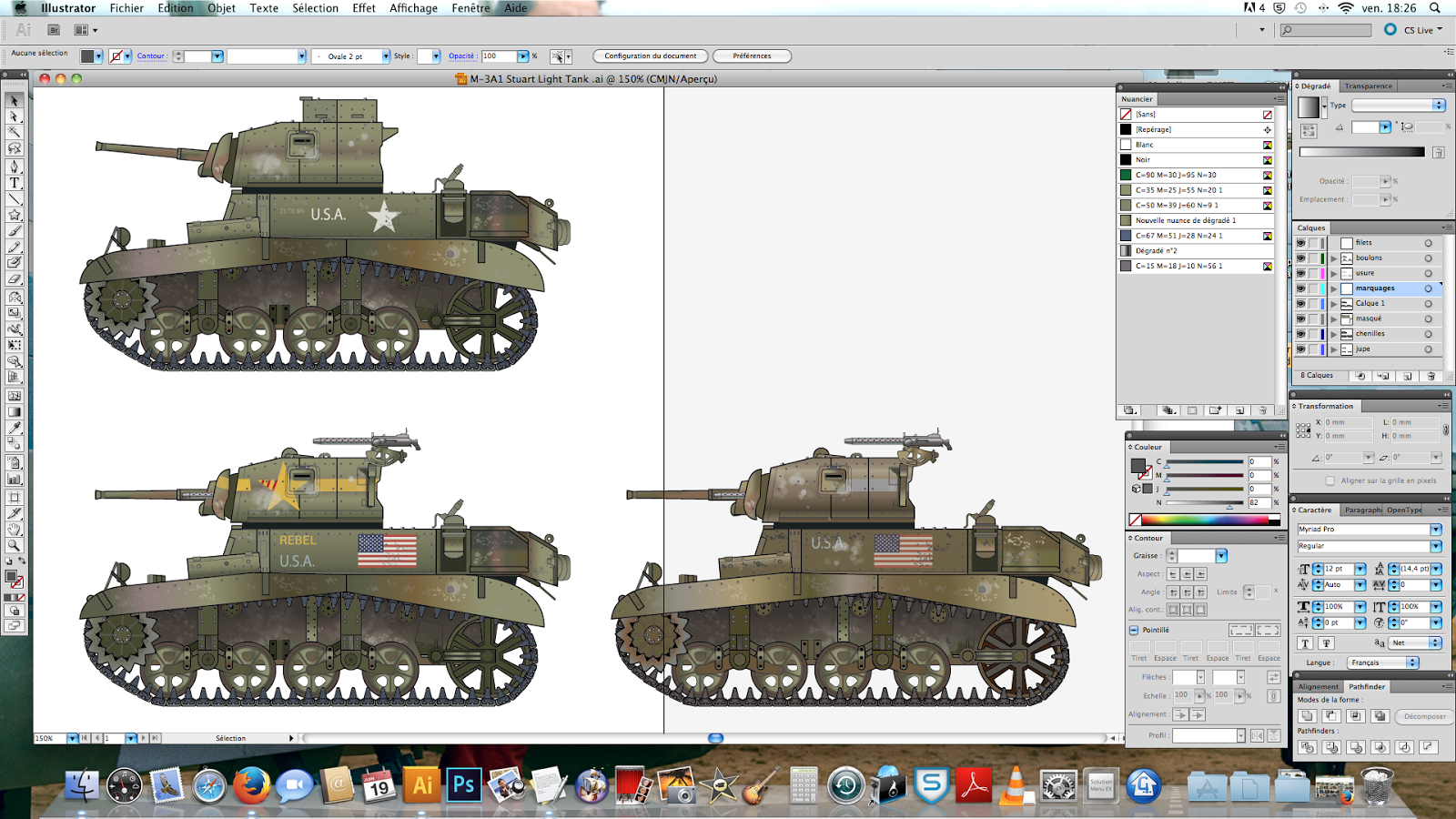Select the Lasso tool
Screen dimensions: 1456x819
point(15,147)
